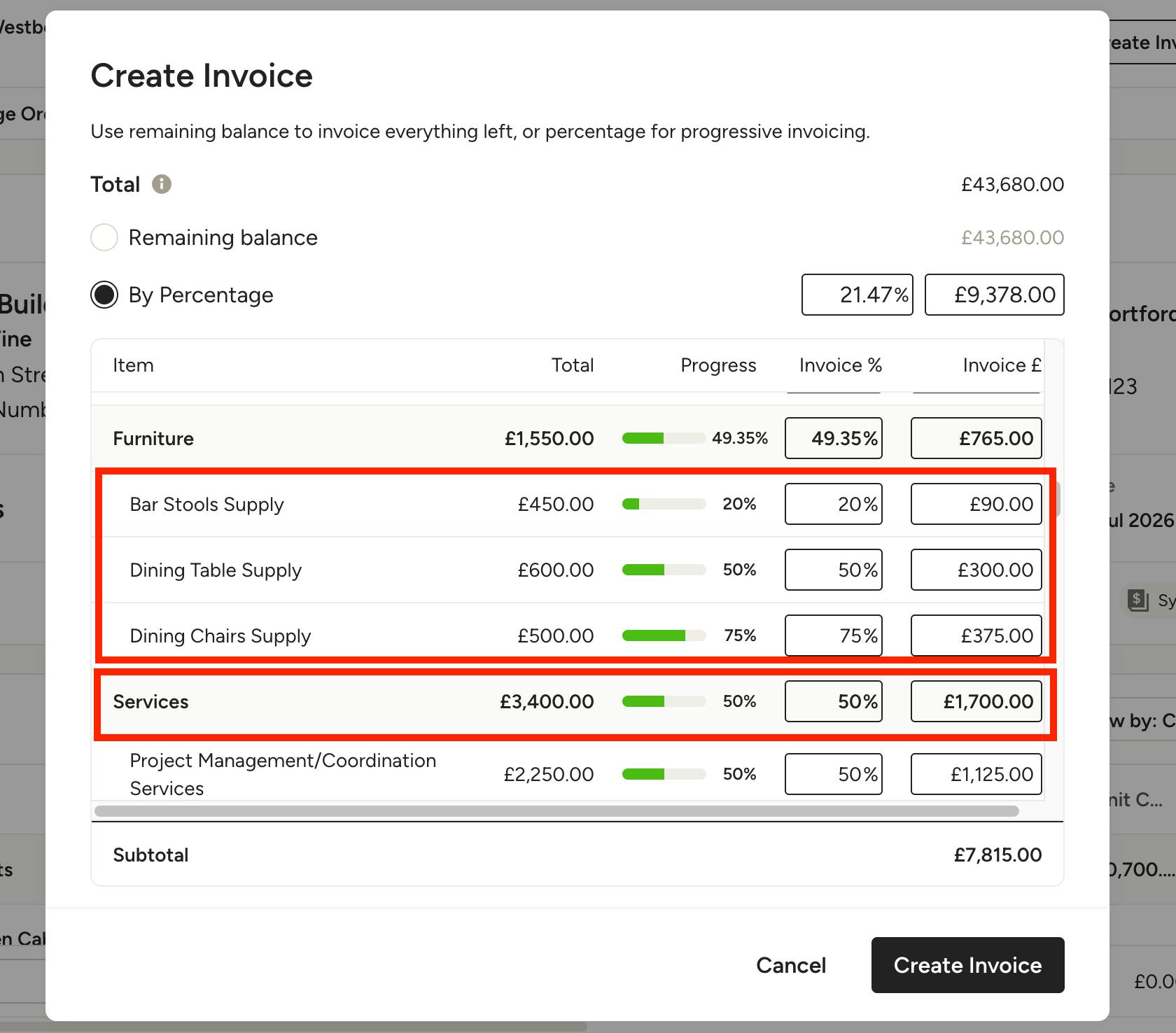
Task: Click the Services group row label
Action: (x=150, y=702)
